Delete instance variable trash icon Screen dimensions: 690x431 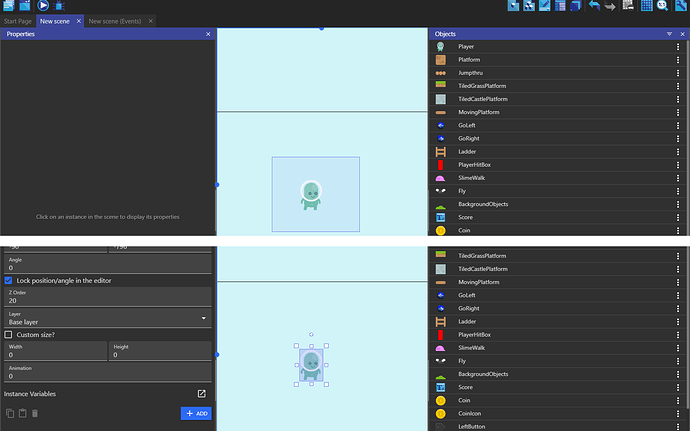[35, 413]
